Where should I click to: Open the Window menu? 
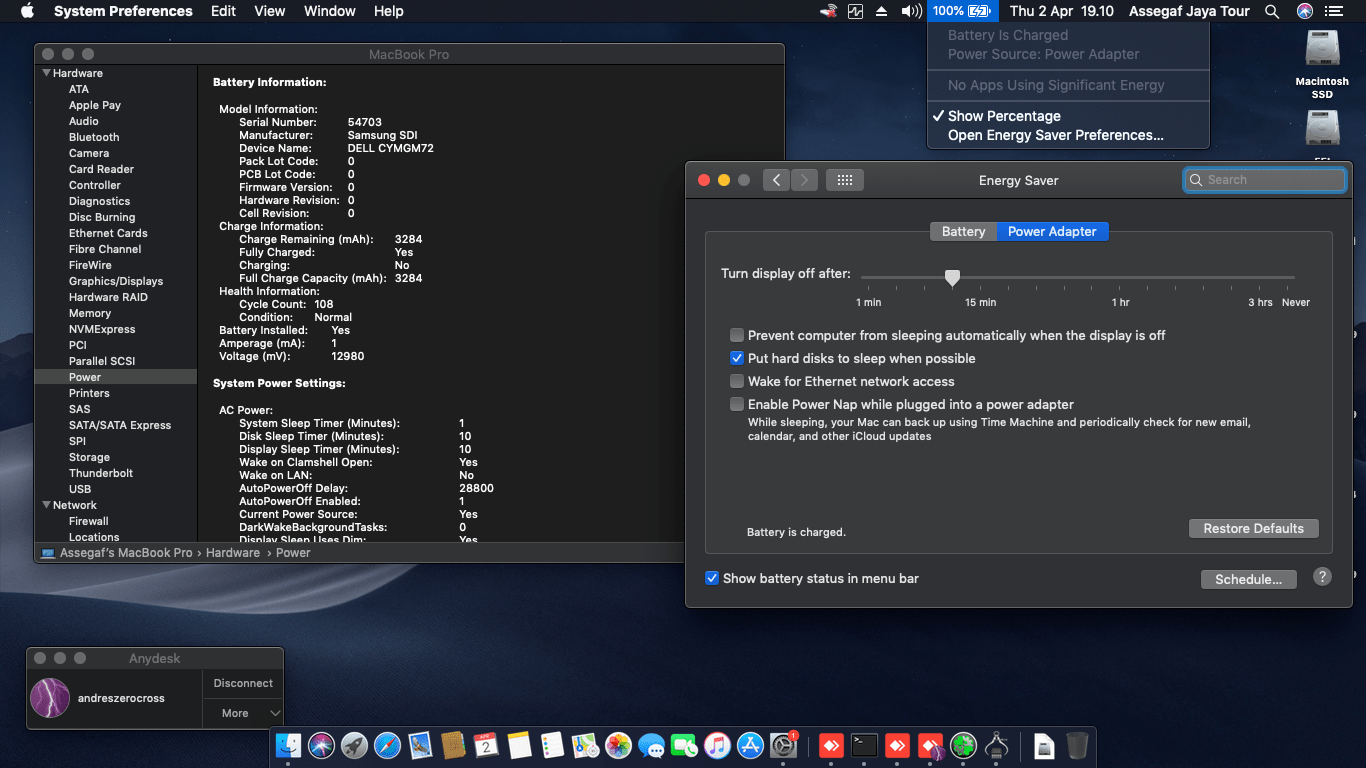(x=329, y=11)
